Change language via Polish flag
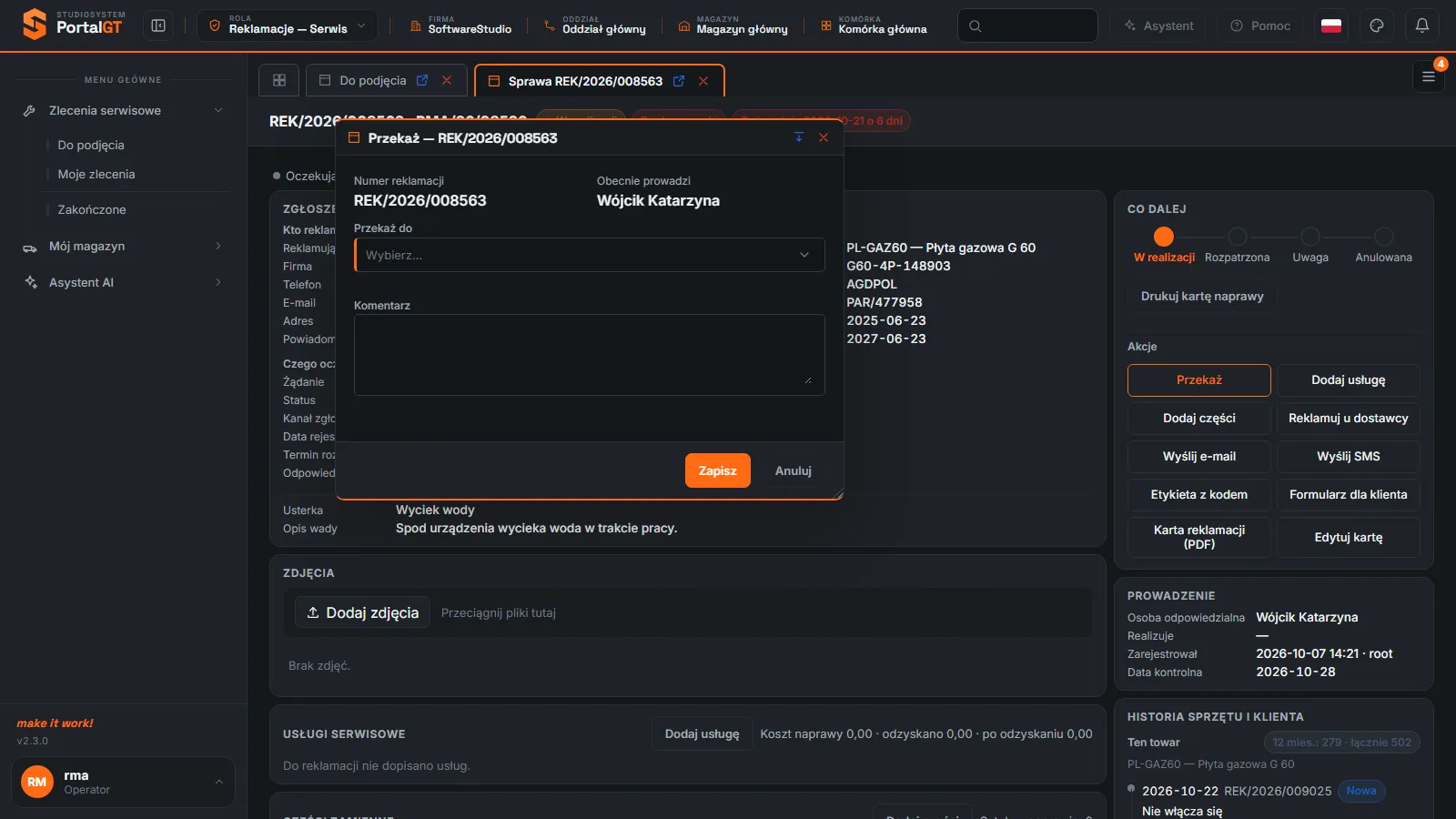The height and width of the screenshot is (819, 1456). (1331, 25)
